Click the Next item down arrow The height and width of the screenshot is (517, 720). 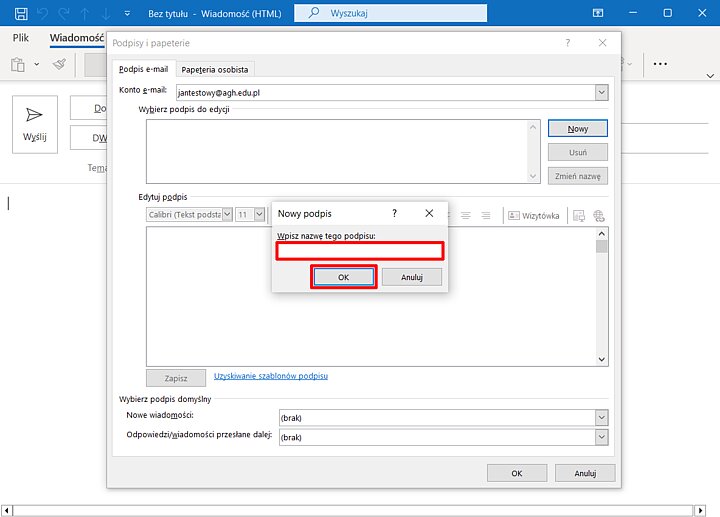[106, 13]
